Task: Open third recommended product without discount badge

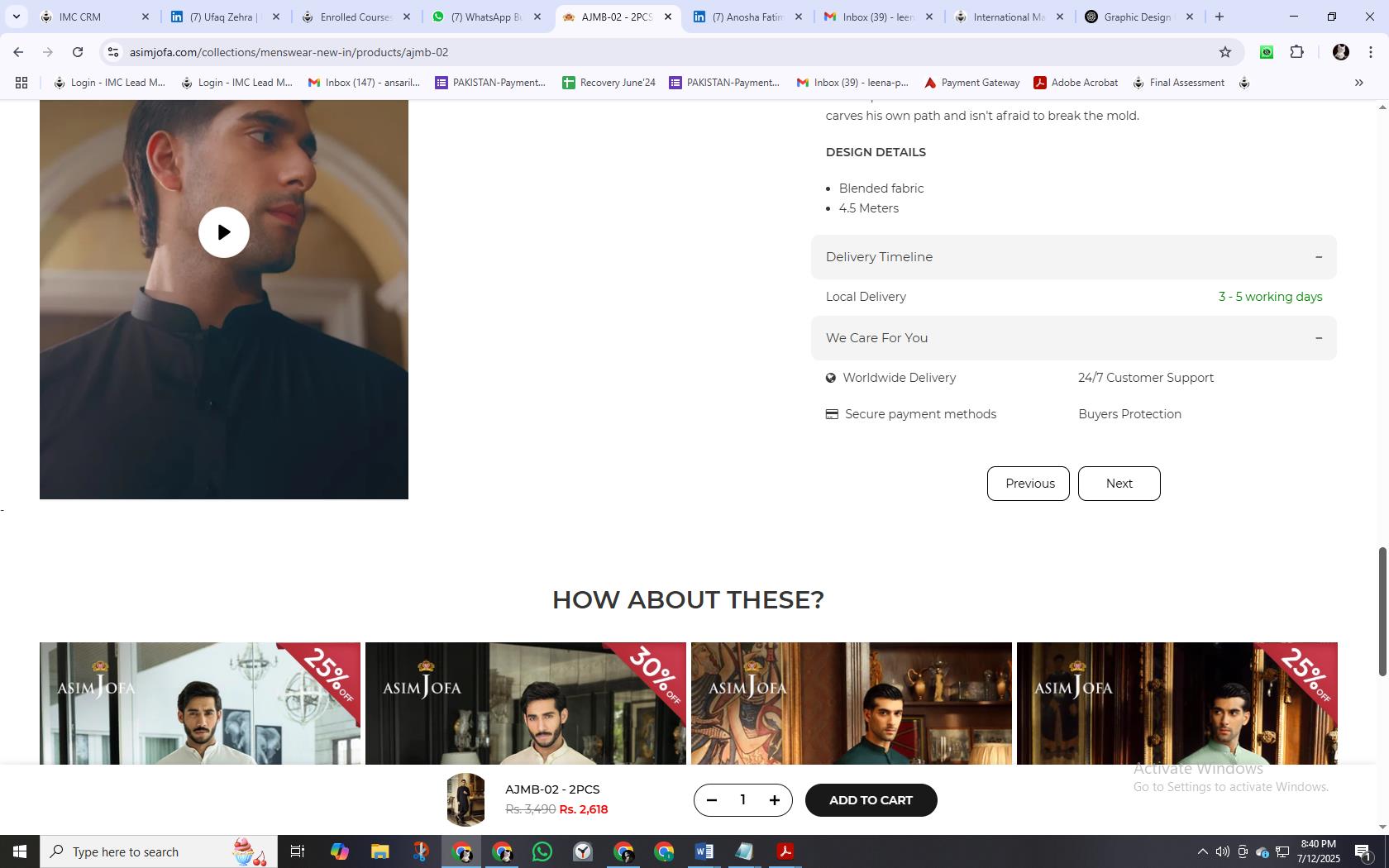Action: point(852,703)
